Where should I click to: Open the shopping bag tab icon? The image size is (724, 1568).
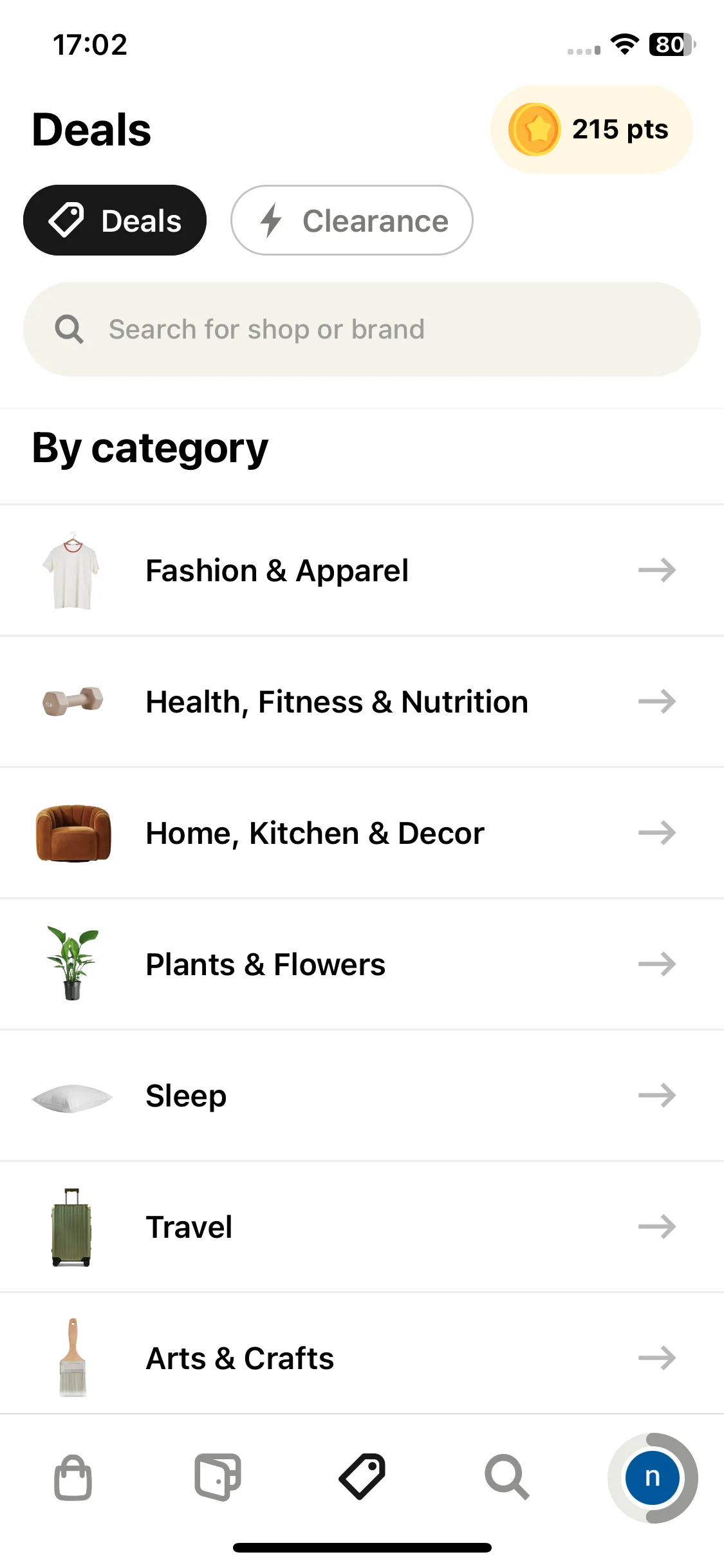(73, 1477)
